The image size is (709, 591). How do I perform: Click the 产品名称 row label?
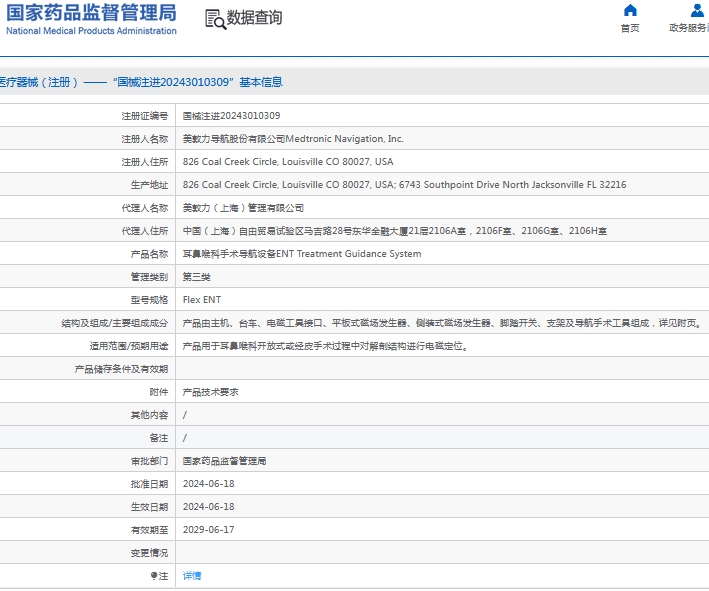tap(149, 254)
